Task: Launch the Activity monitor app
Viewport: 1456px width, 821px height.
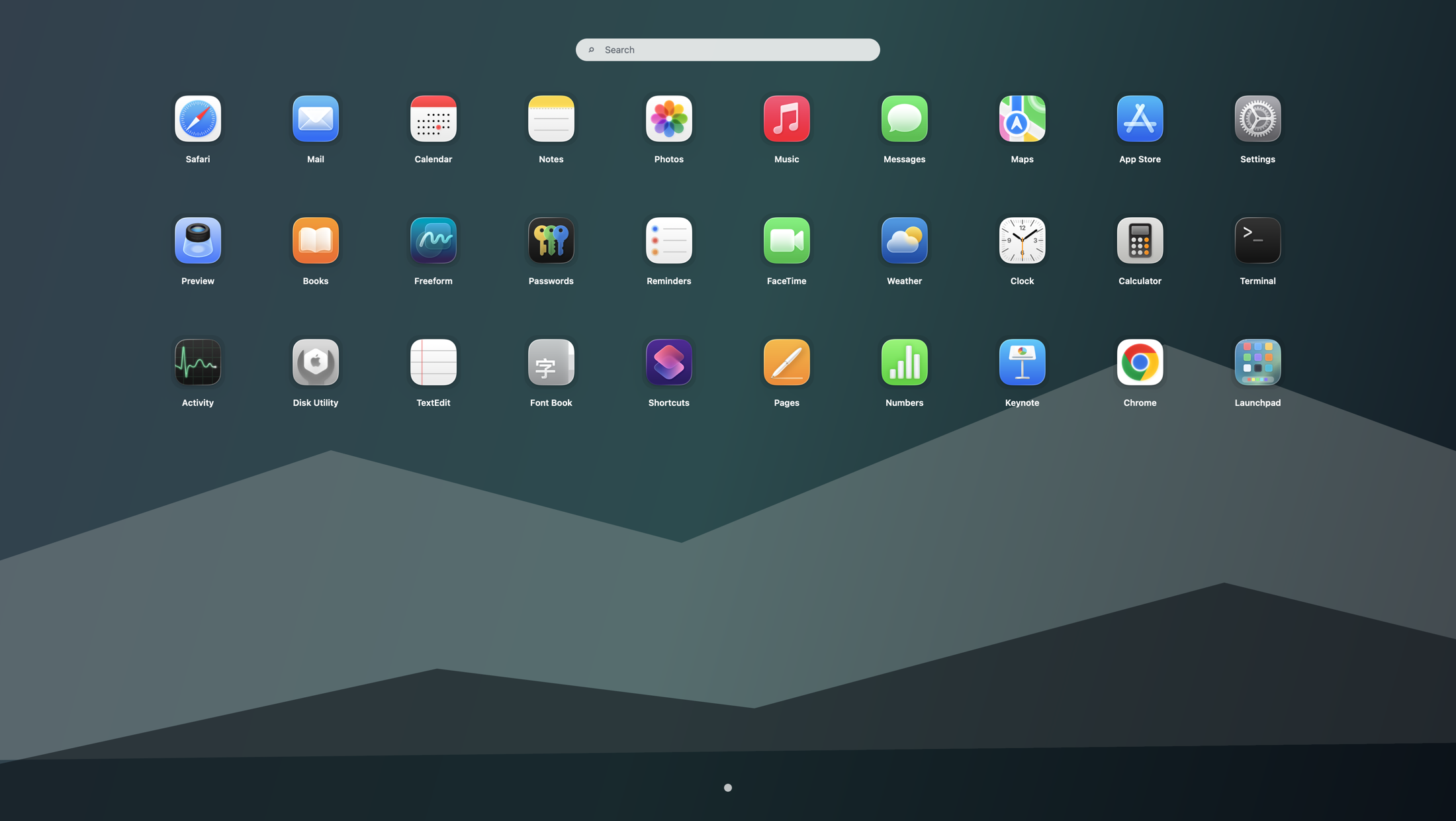Action: coord(198,362)
